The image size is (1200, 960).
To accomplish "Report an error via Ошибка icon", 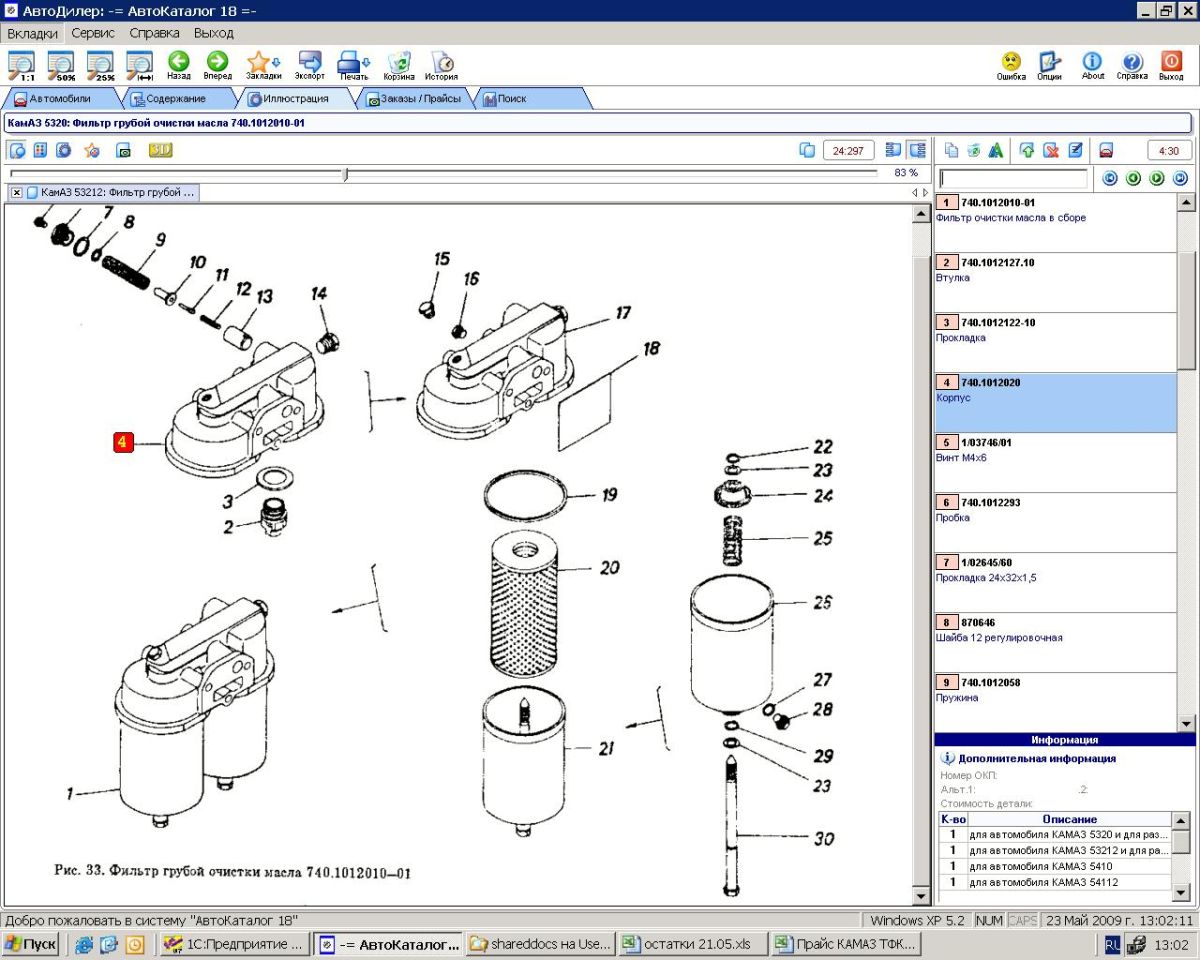I will click(1011, 65).
